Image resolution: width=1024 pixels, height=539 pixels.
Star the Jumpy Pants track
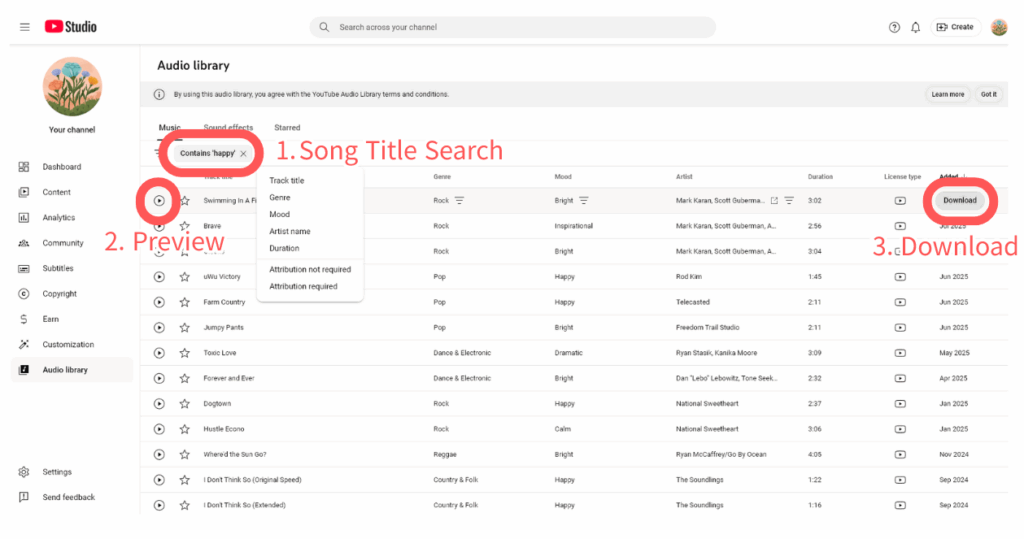tap(185, 328)
